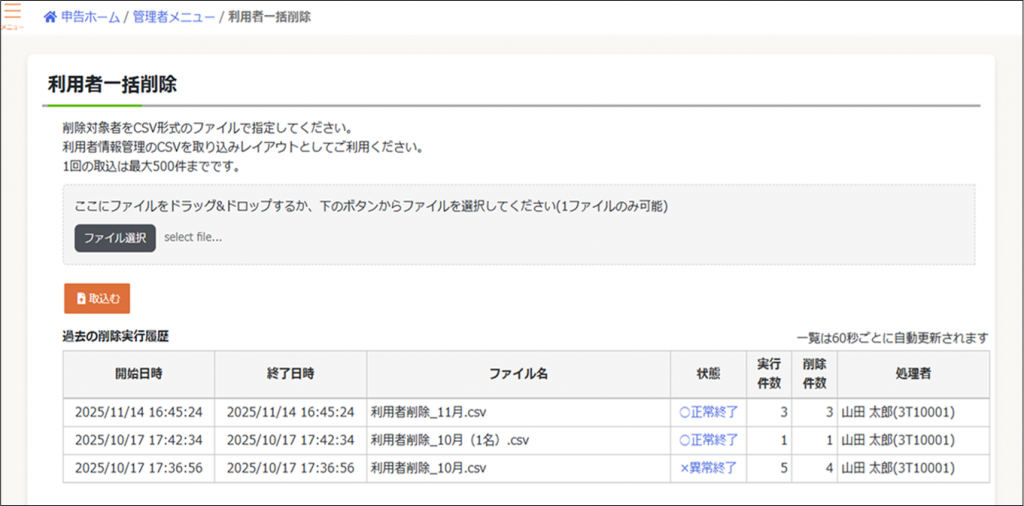Image resolution: width=1024 pixels, height=506 pixels.
Task: Open 正常終了 status for 利用者削除_11月.csv
Action: click(x=708, y=411)
